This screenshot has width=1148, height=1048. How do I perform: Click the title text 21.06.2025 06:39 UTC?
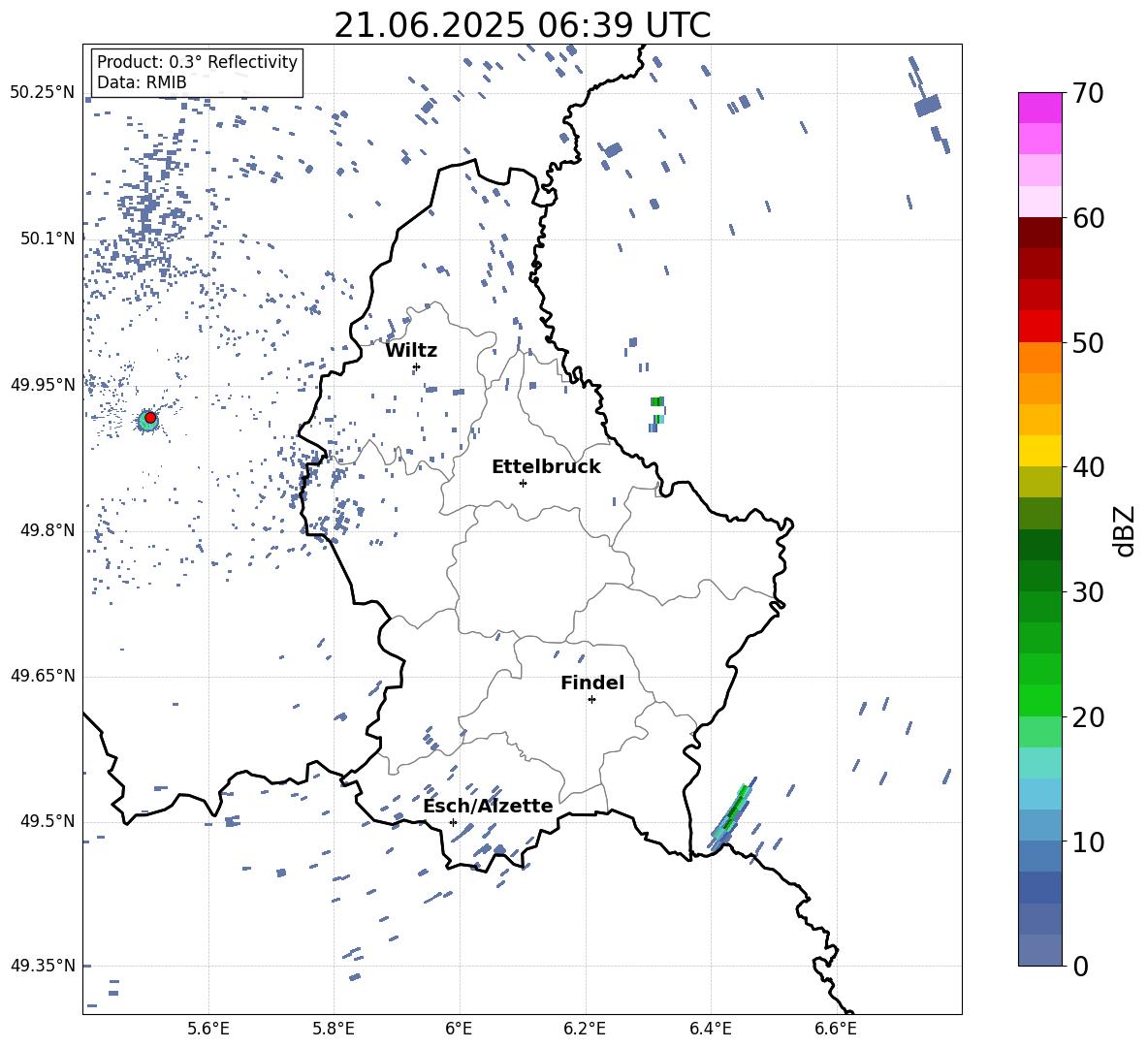coord(522,25)
